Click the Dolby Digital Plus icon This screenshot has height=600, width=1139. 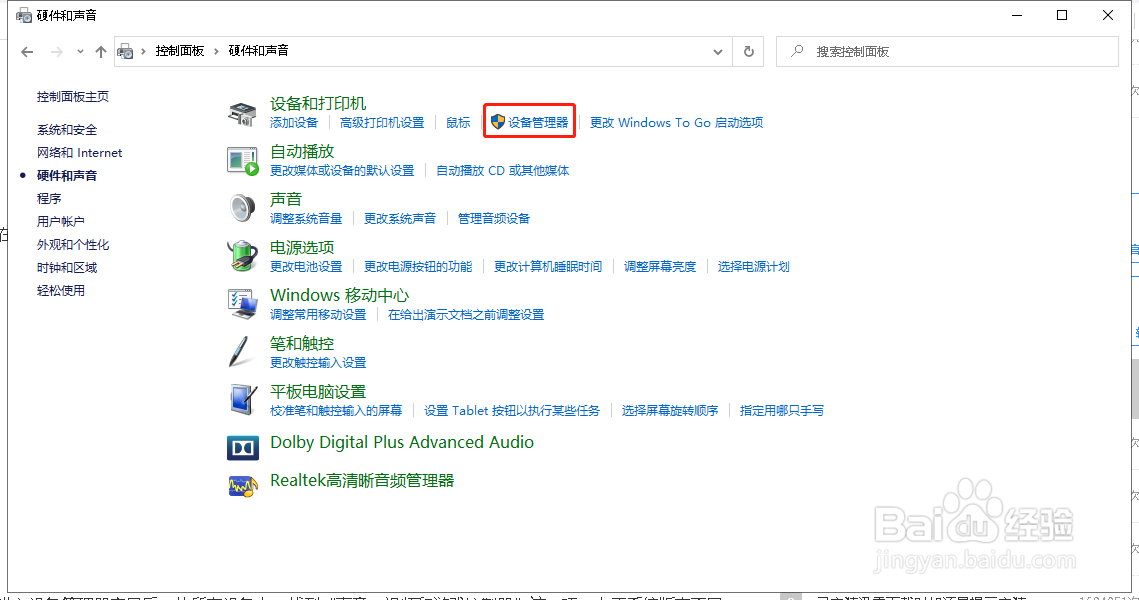[243, 448]
